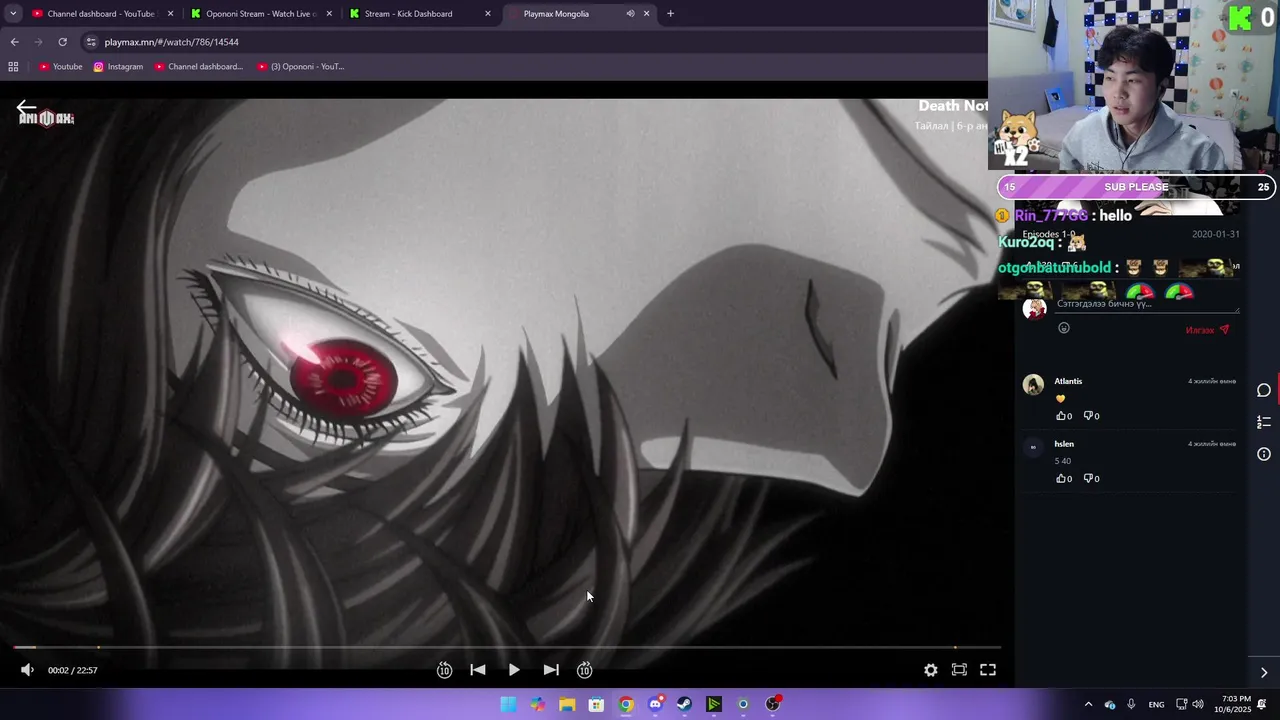Show the numbered episode list icon
Image resolution: width=1280 pixels, height=720 pixels.
click(1264, 422)
